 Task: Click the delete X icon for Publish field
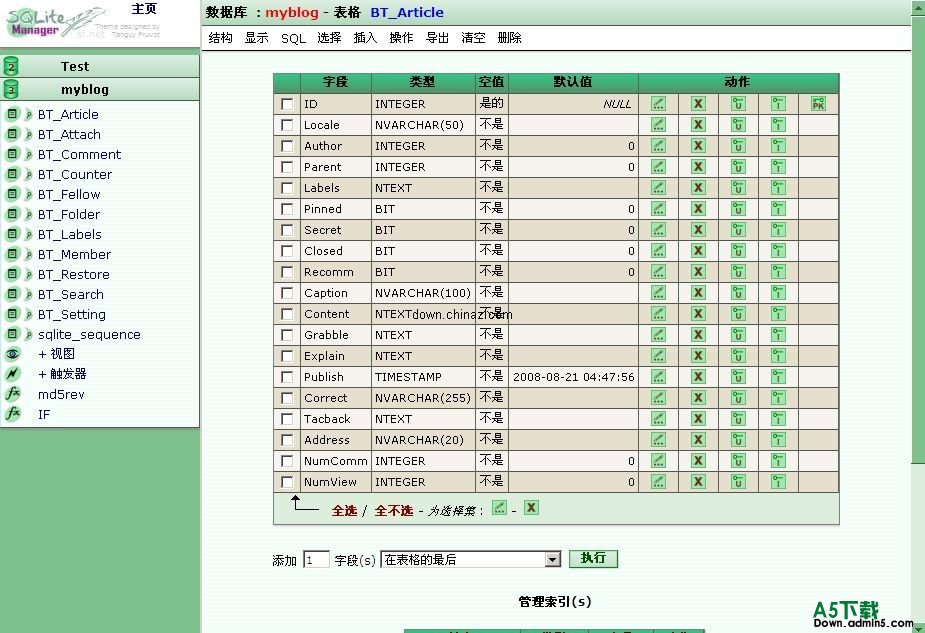(x=698, y=377)
